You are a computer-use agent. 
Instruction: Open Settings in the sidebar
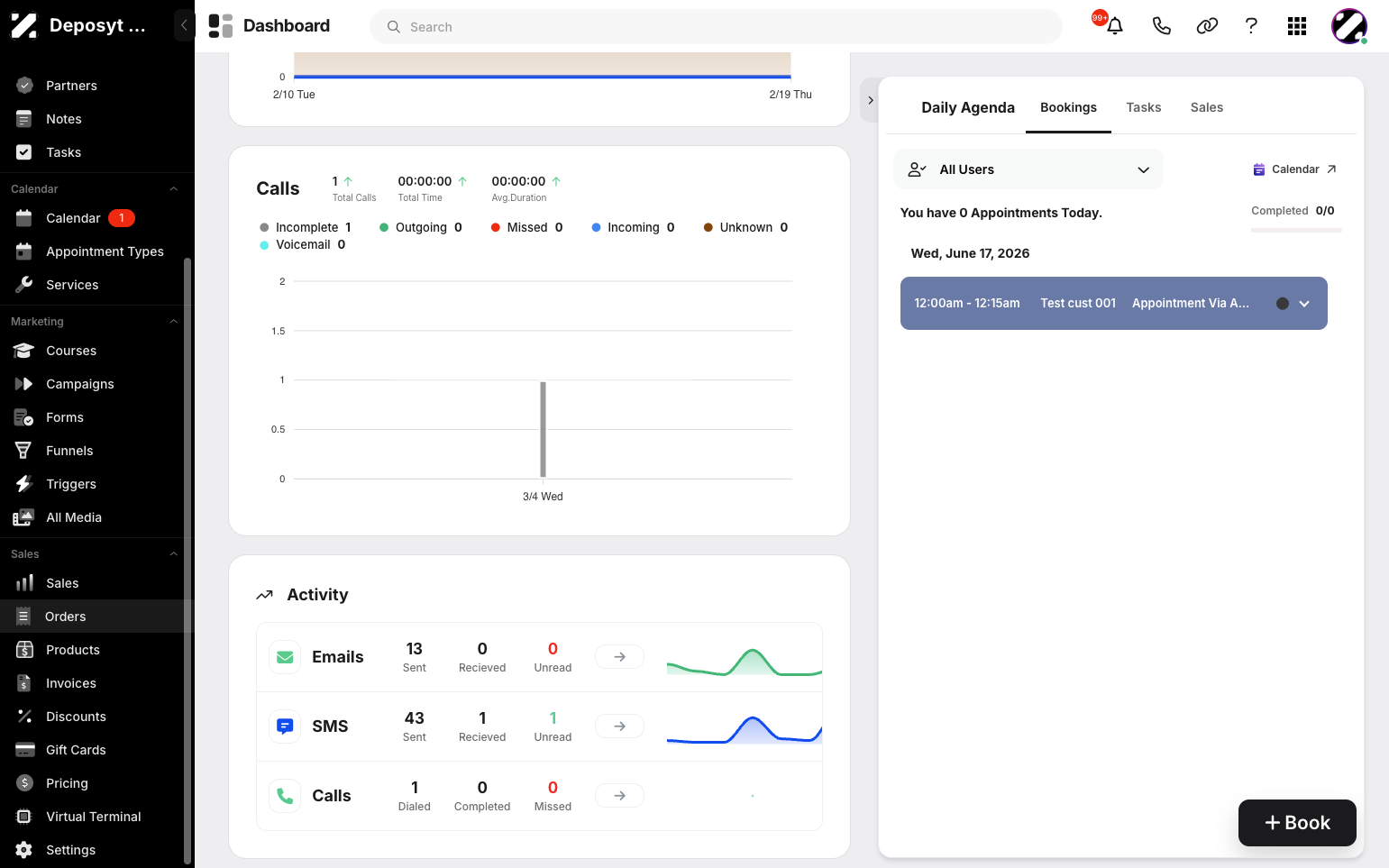pos(97,850)
